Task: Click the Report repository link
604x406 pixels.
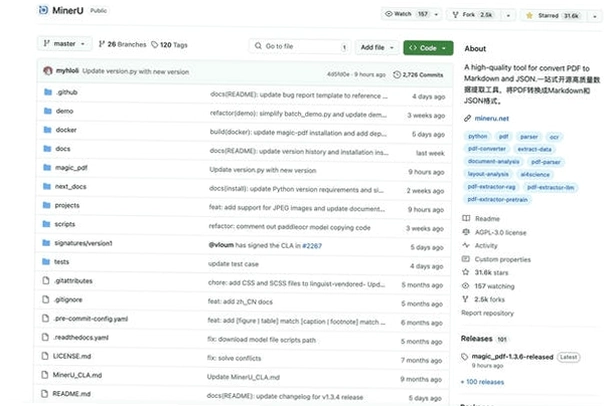Action: [x=487, y=313]
